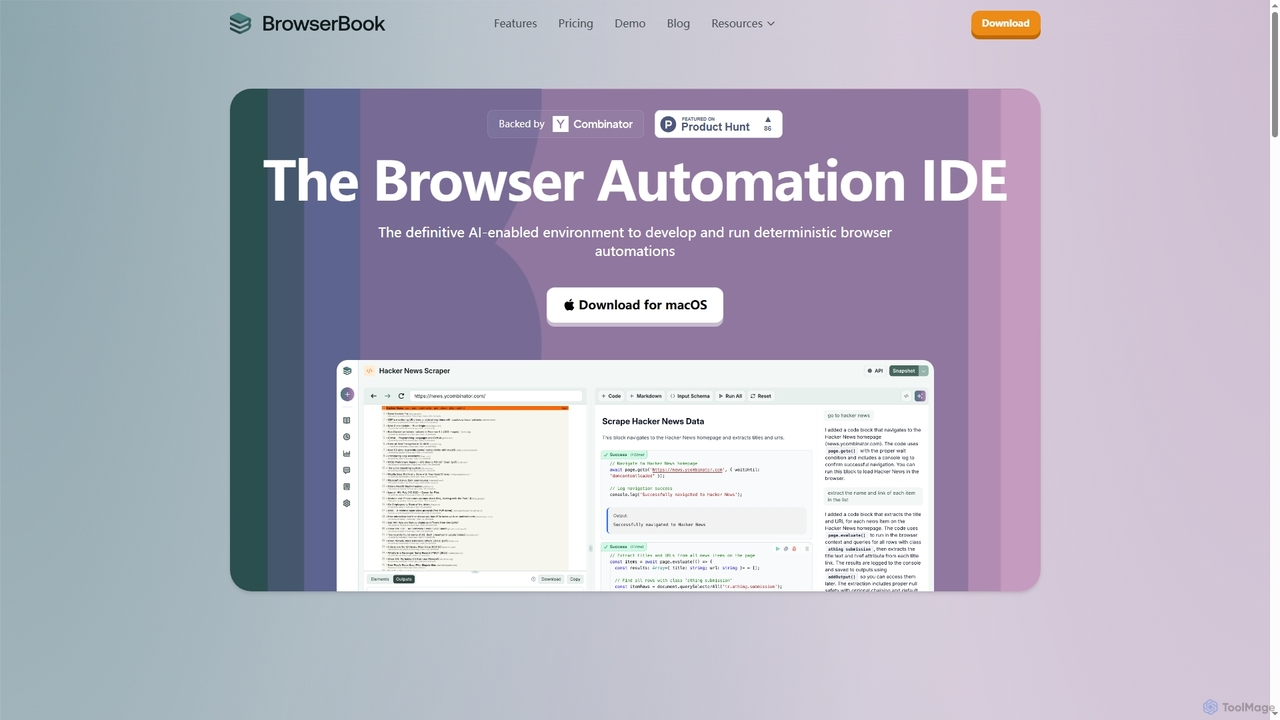Screen dimensions: 1280x720
Task: Open the Backed by Y Combinator badge
Action: point(565,124)
